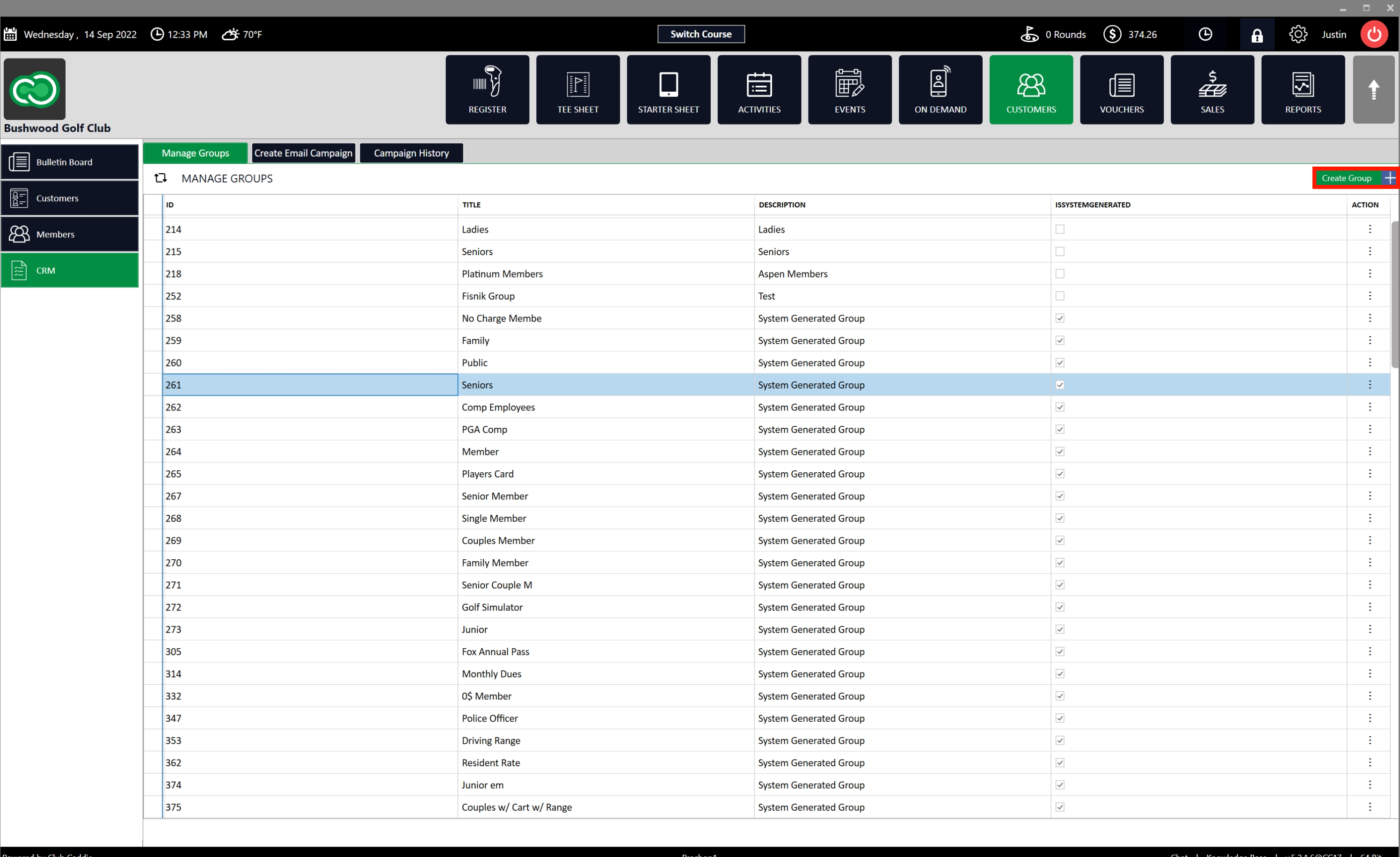Switch to Create Email Campaign tab

303,153
